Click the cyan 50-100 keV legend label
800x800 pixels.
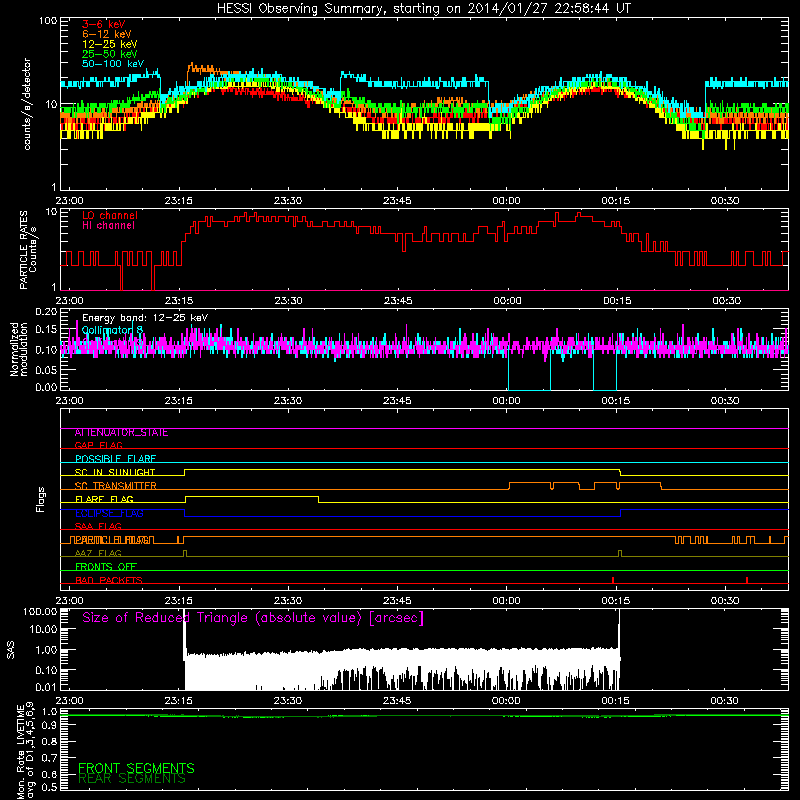(113, 64)
